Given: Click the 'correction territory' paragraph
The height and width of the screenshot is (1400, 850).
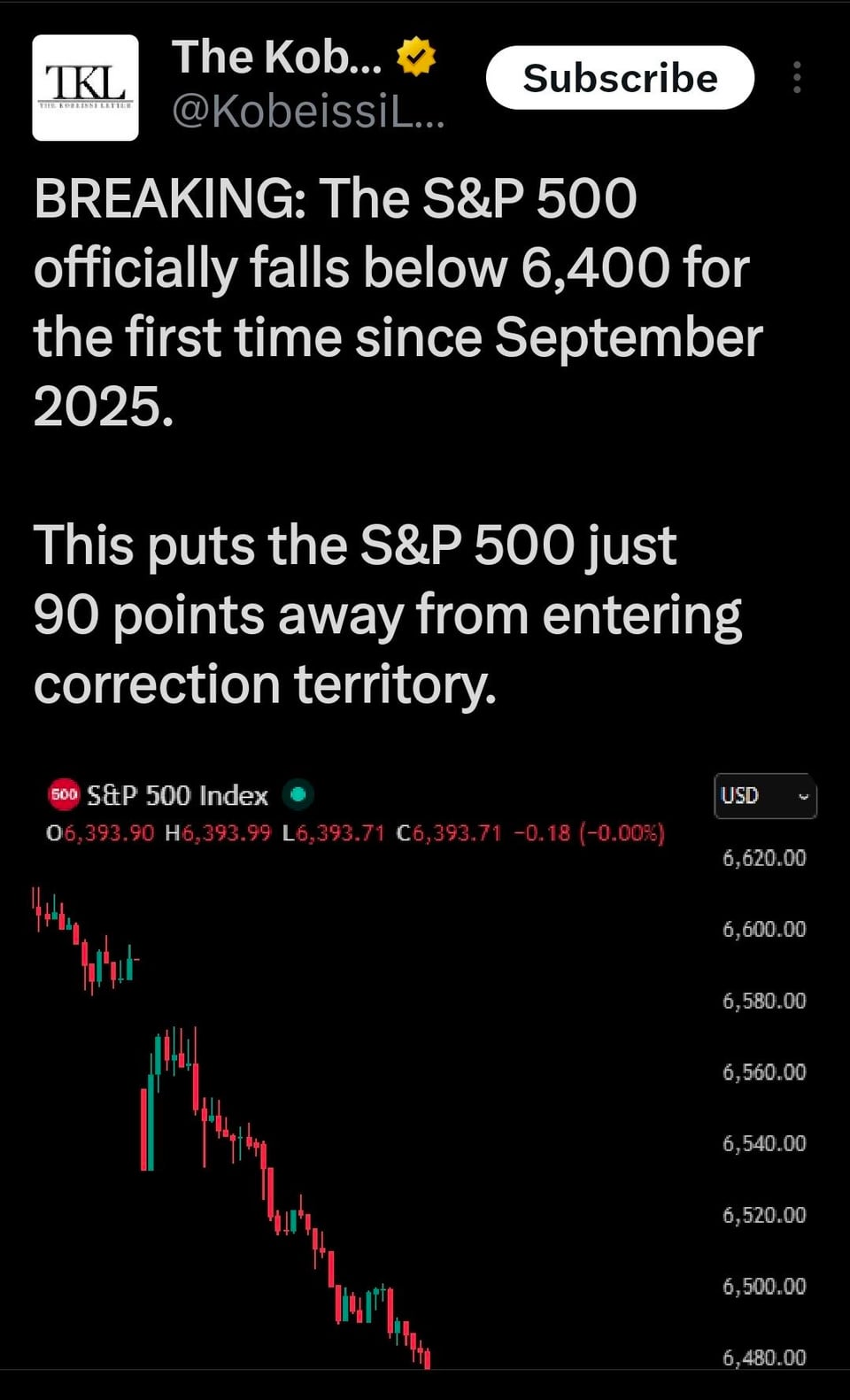Looking at the screenshot, I should pos(388,615).
